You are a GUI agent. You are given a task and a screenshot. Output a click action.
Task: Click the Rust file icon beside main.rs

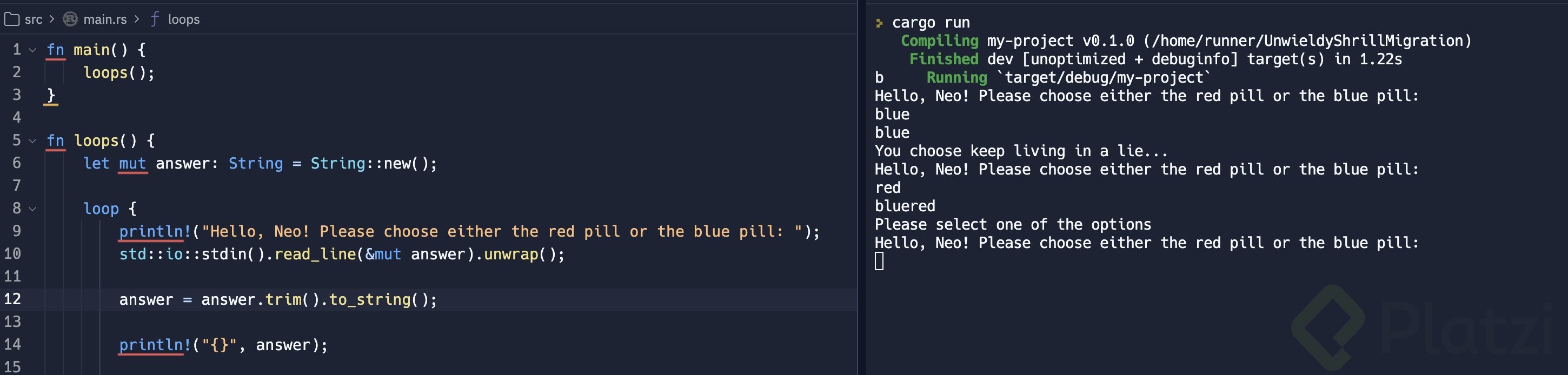71,19
